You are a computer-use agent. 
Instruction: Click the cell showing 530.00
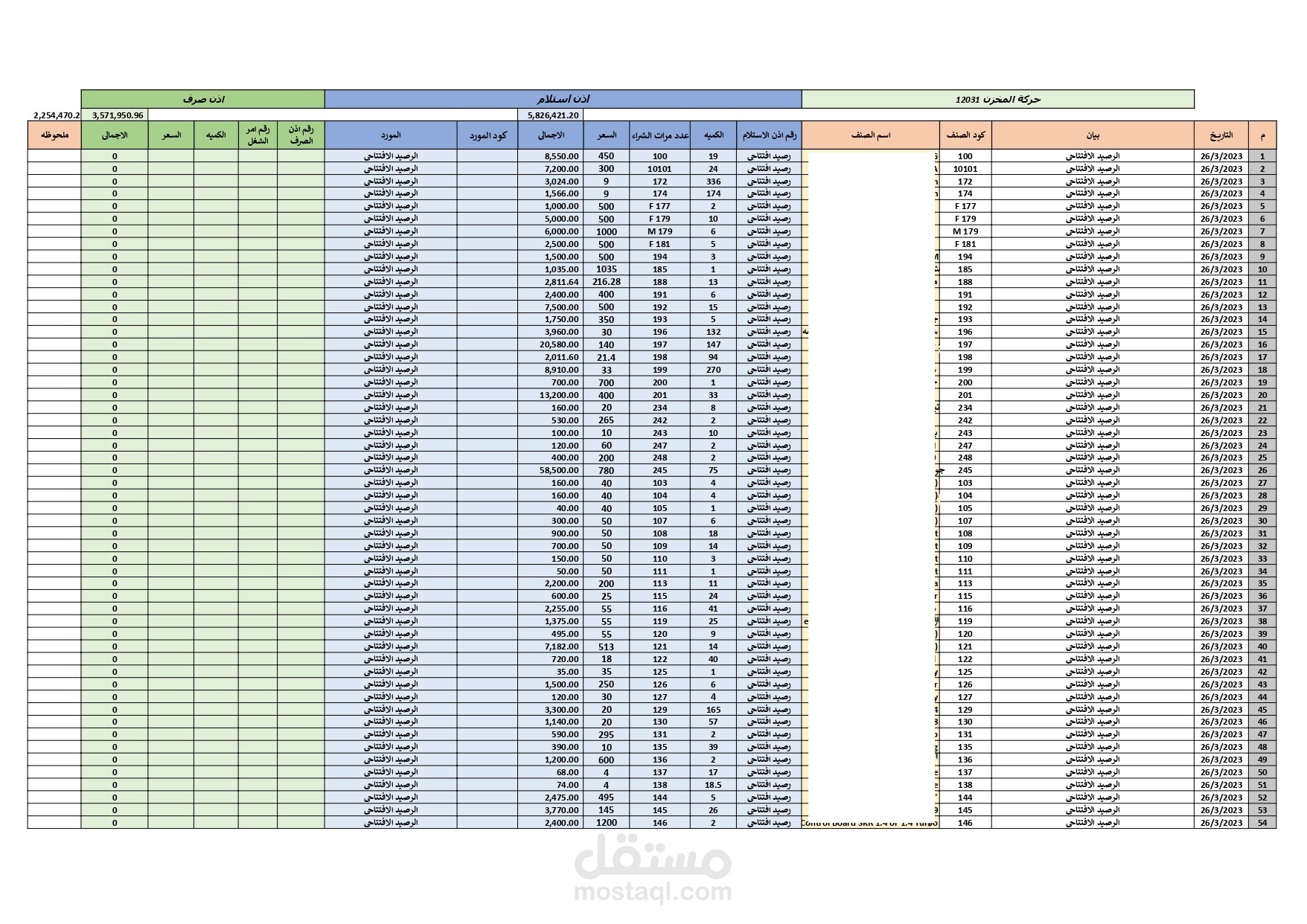tap(551, 420)
